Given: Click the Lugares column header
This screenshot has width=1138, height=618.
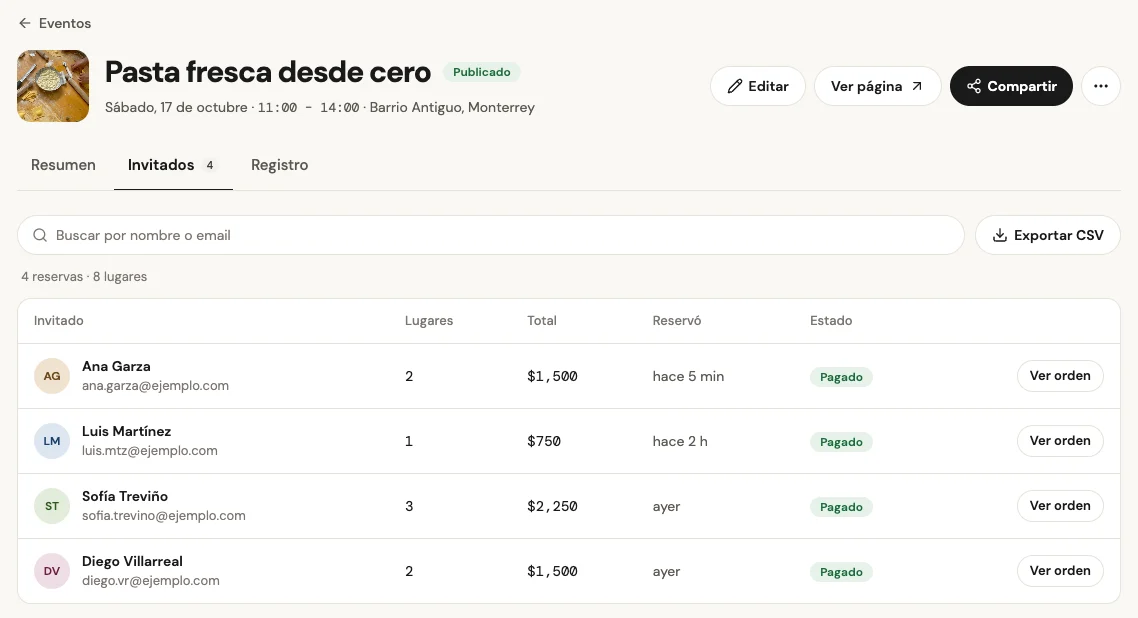Looking at the screenshot, I should (429, 321).
